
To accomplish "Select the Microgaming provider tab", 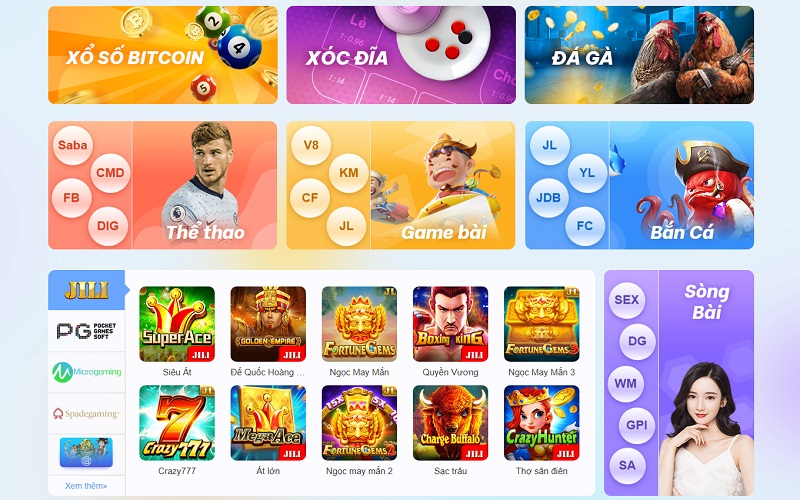I will (x=87, y=372).
